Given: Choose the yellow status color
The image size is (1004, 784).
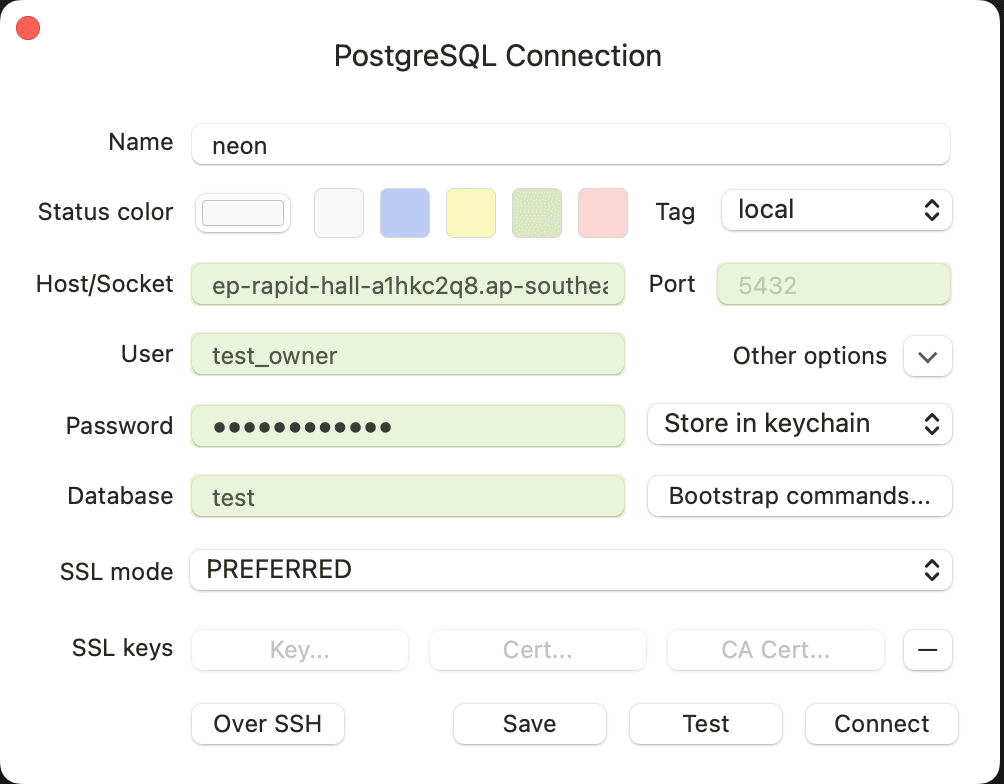Looking at the screenshot, I should point(471,213).
